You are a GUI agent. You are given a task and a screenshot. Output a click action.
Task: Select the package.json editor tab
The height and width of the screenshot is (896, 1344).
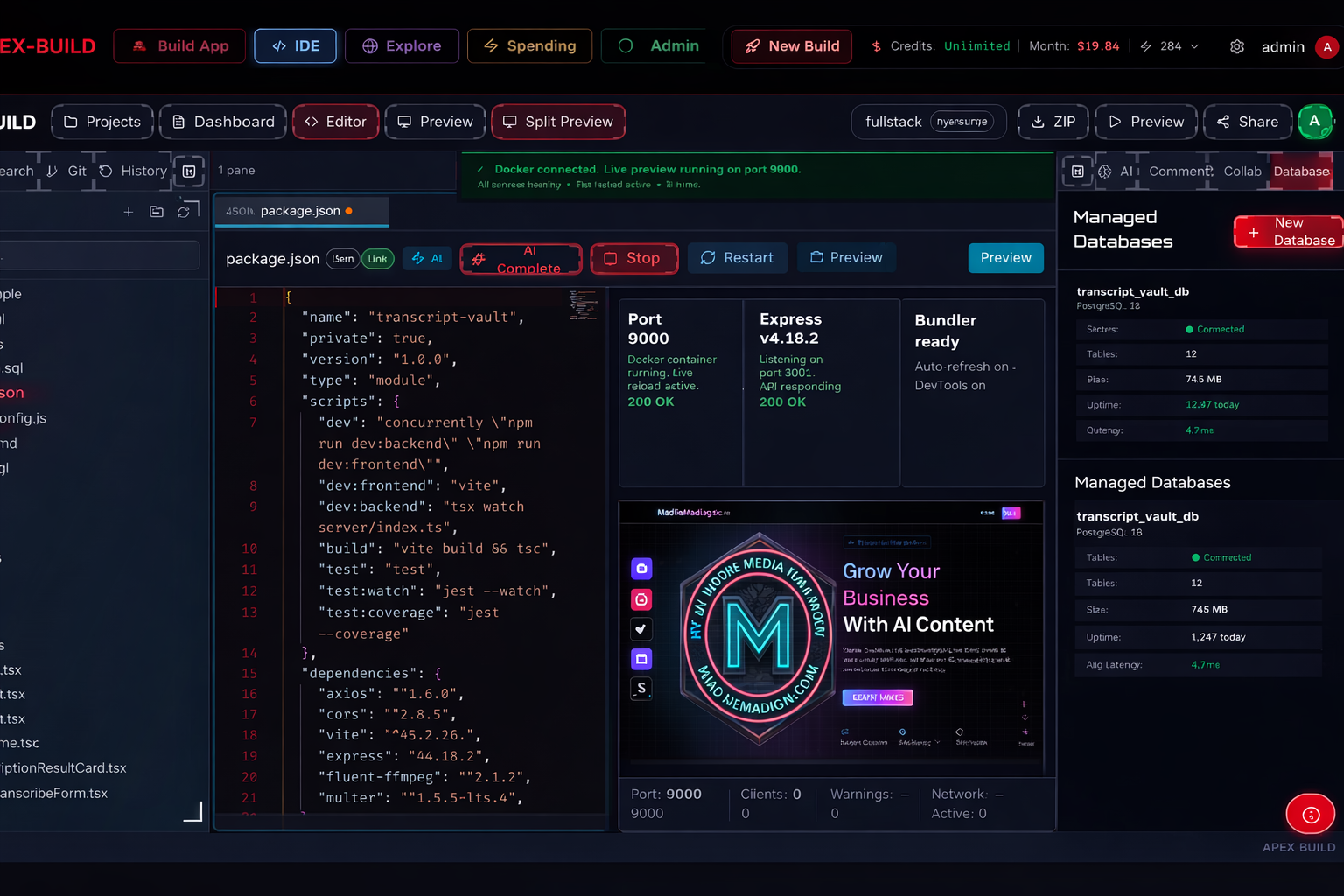point(302,211)
